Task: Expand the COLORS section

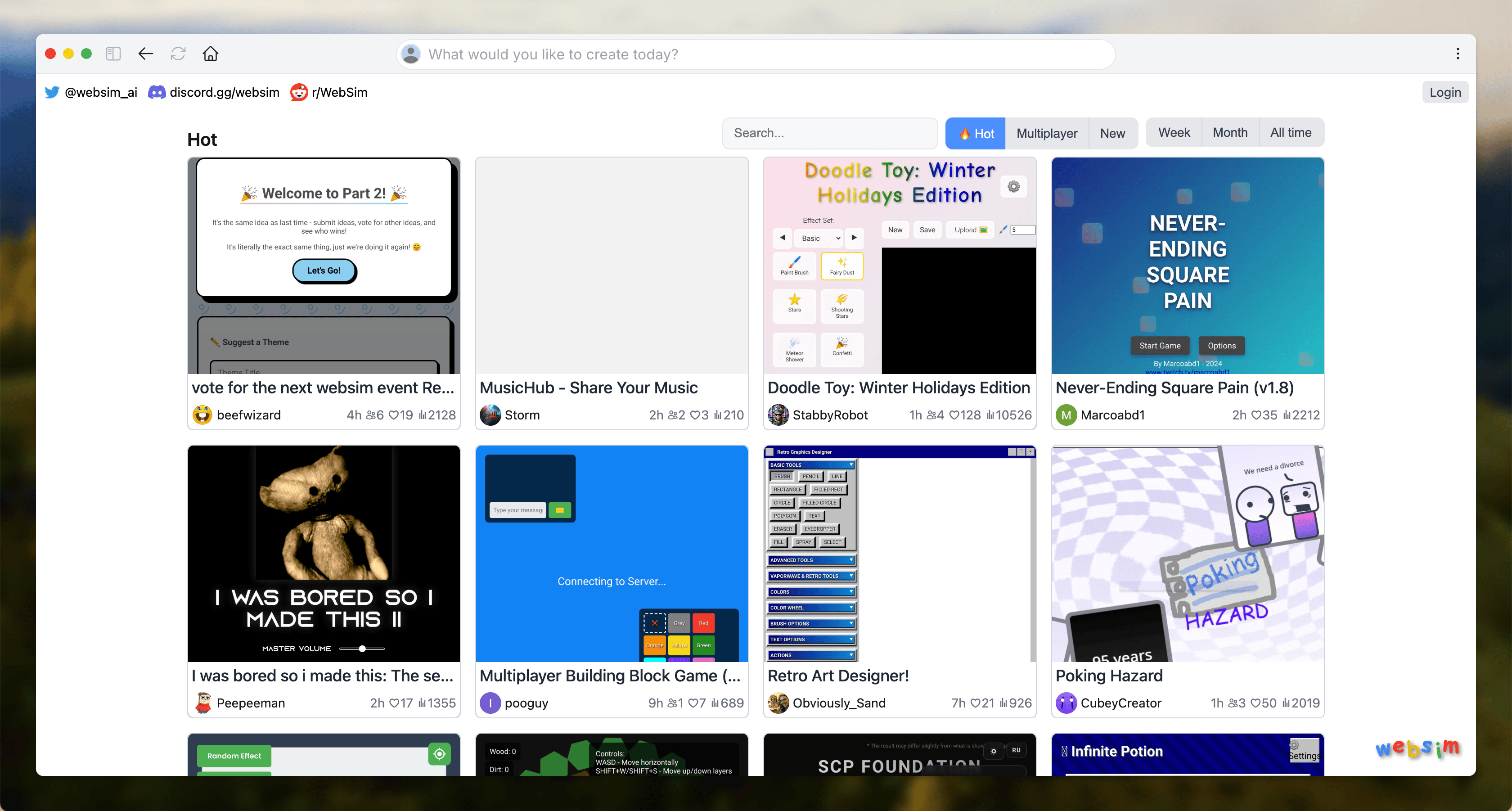Action: point(811,591)
